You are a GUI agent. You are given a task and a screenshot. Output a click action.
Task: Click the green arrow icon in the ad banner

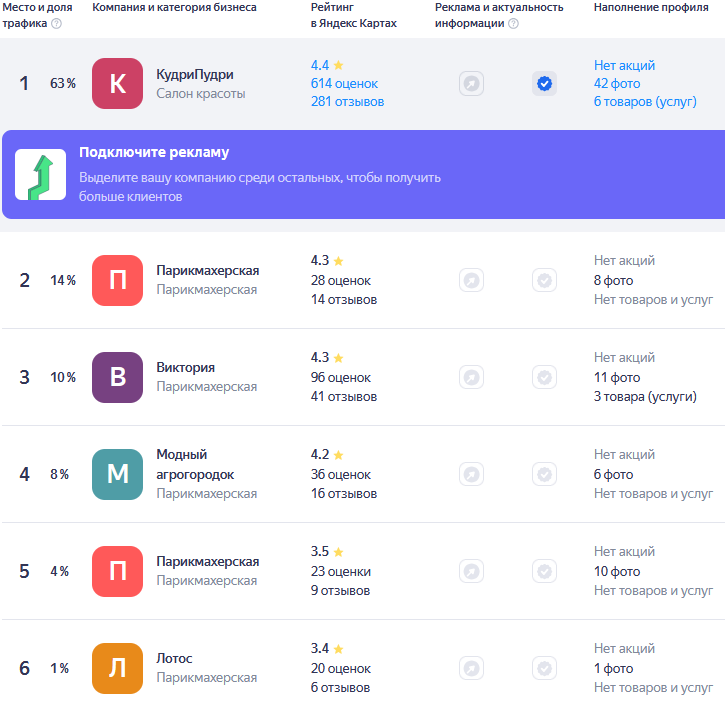point(41,175)
